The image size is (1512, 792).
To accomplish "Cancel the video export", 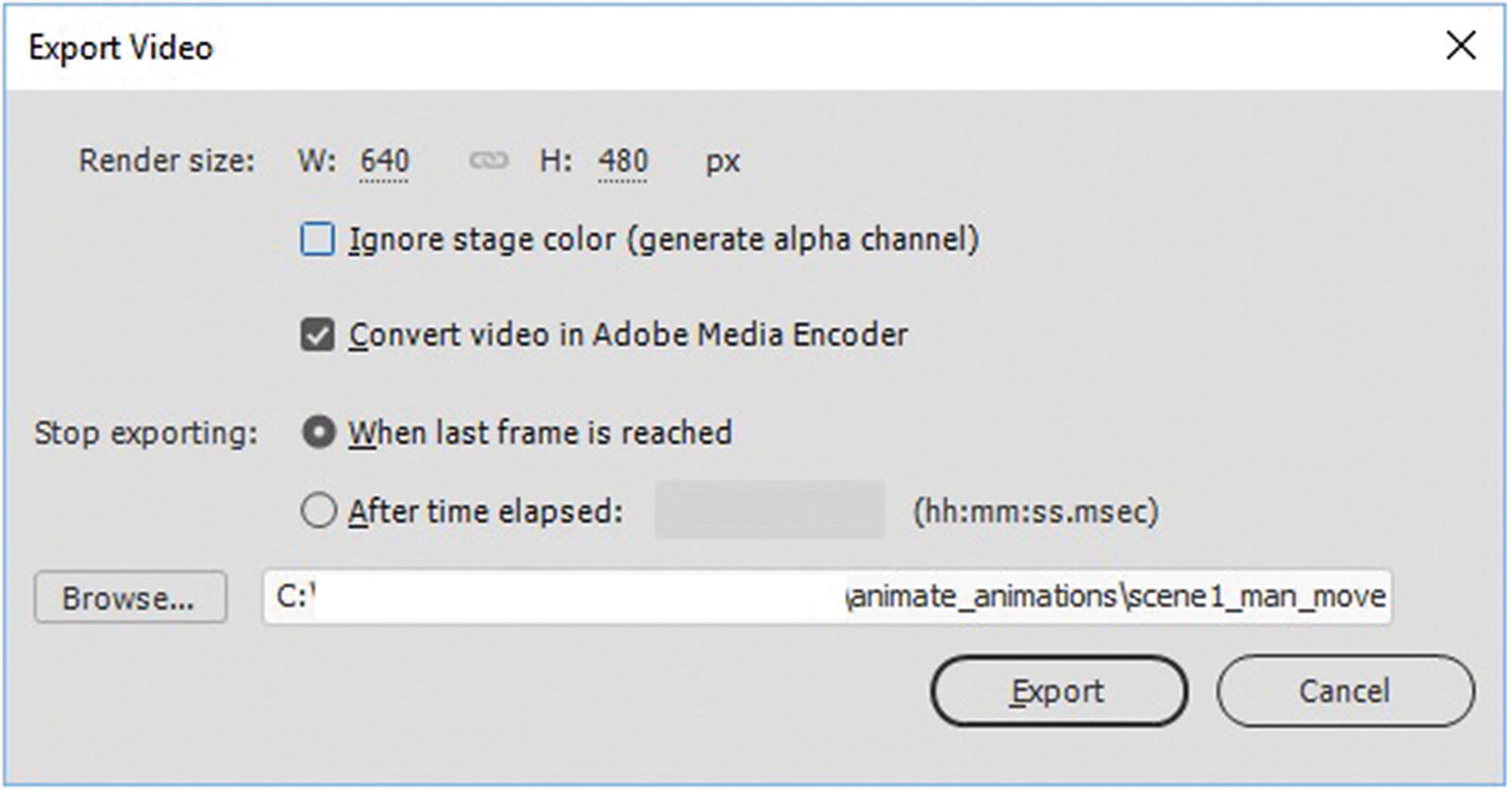I will [x=1345, y=691].
